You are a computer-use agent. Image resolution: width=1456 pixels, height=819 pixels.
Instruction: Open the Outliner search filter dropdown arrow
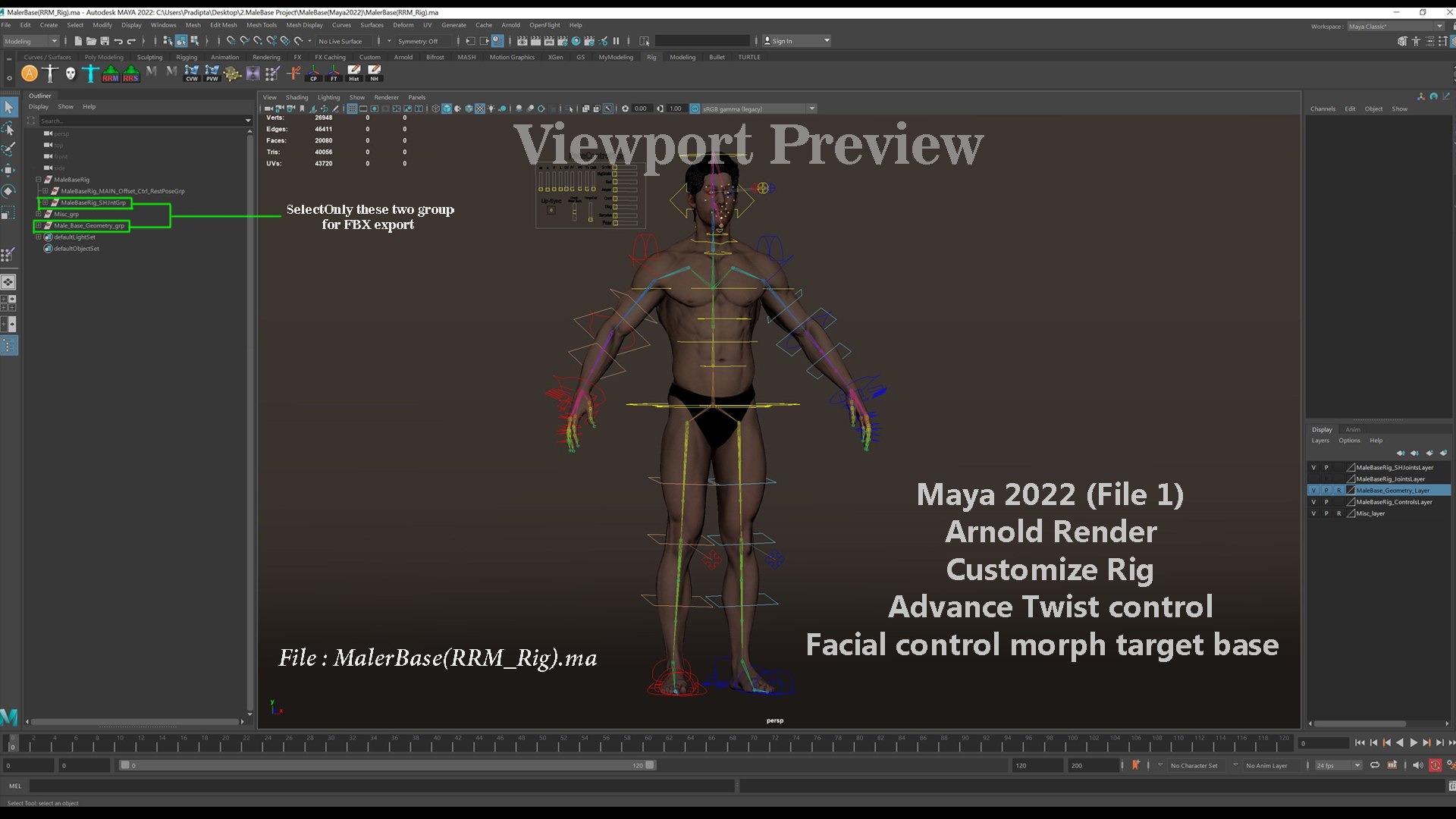click(x=248, y=121)
